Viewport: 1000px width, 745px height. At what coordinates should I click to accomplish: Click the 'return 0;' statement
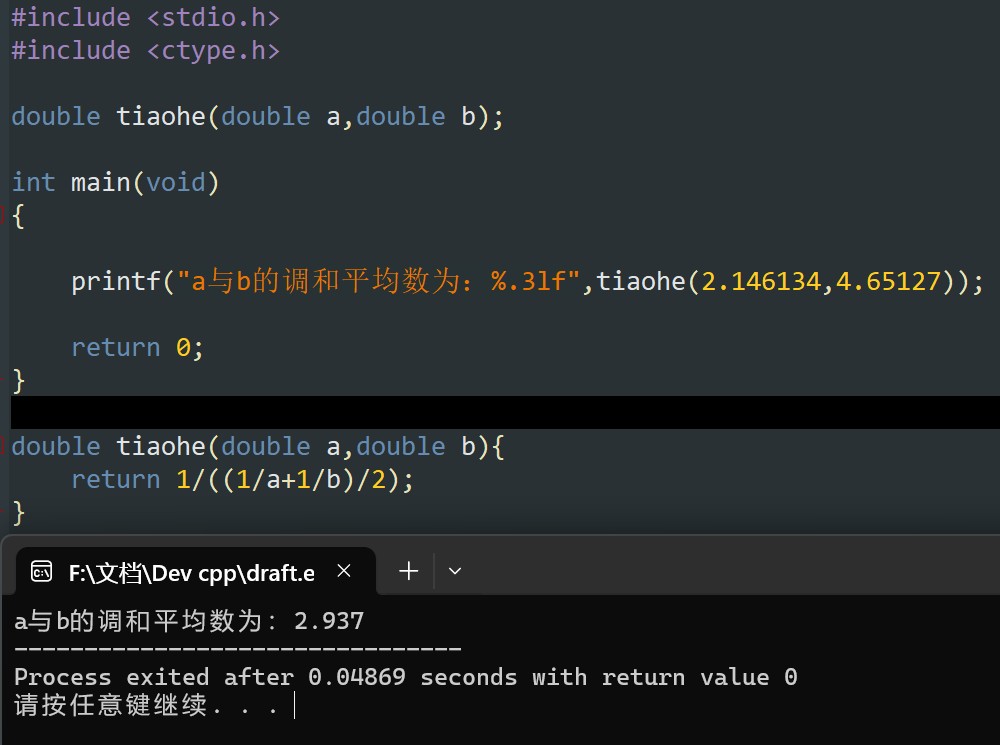coord(137,348)
